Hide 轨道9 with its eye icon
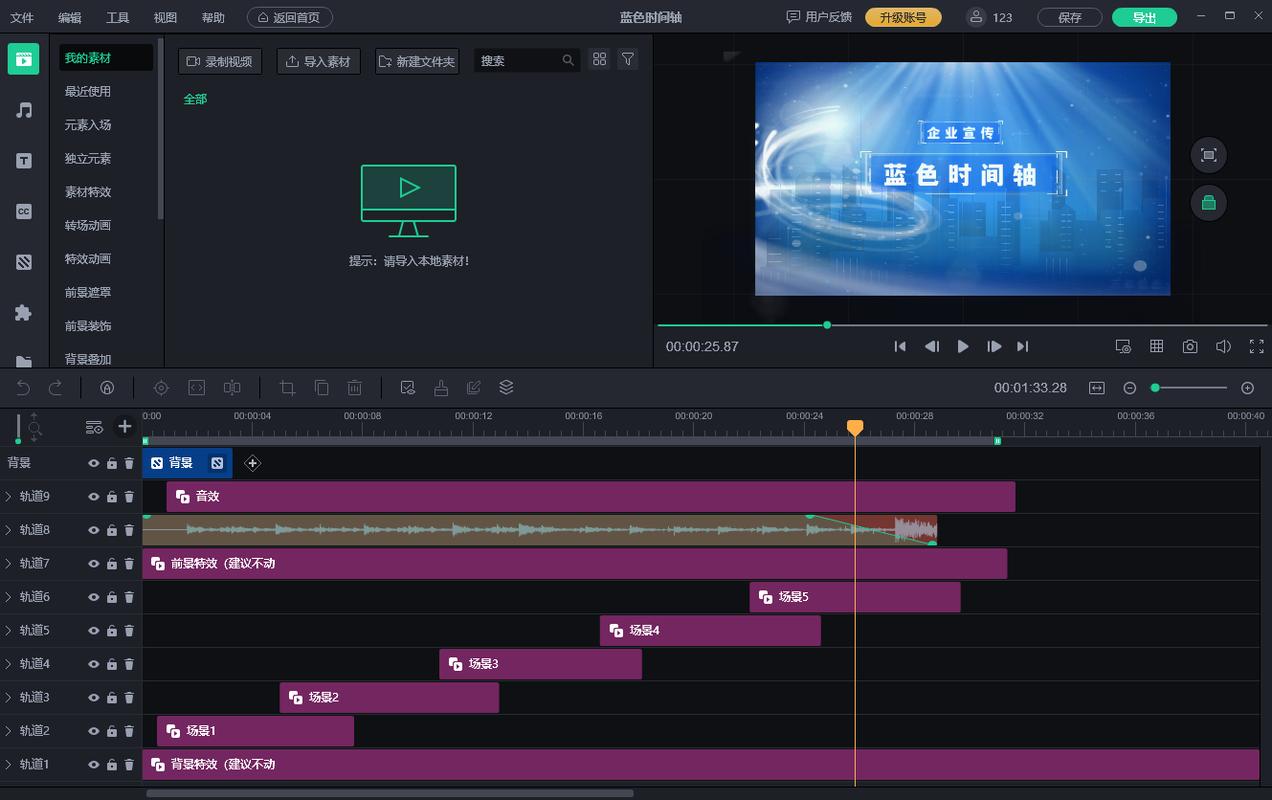The image size is (1272, 800). tap(94, 497)
